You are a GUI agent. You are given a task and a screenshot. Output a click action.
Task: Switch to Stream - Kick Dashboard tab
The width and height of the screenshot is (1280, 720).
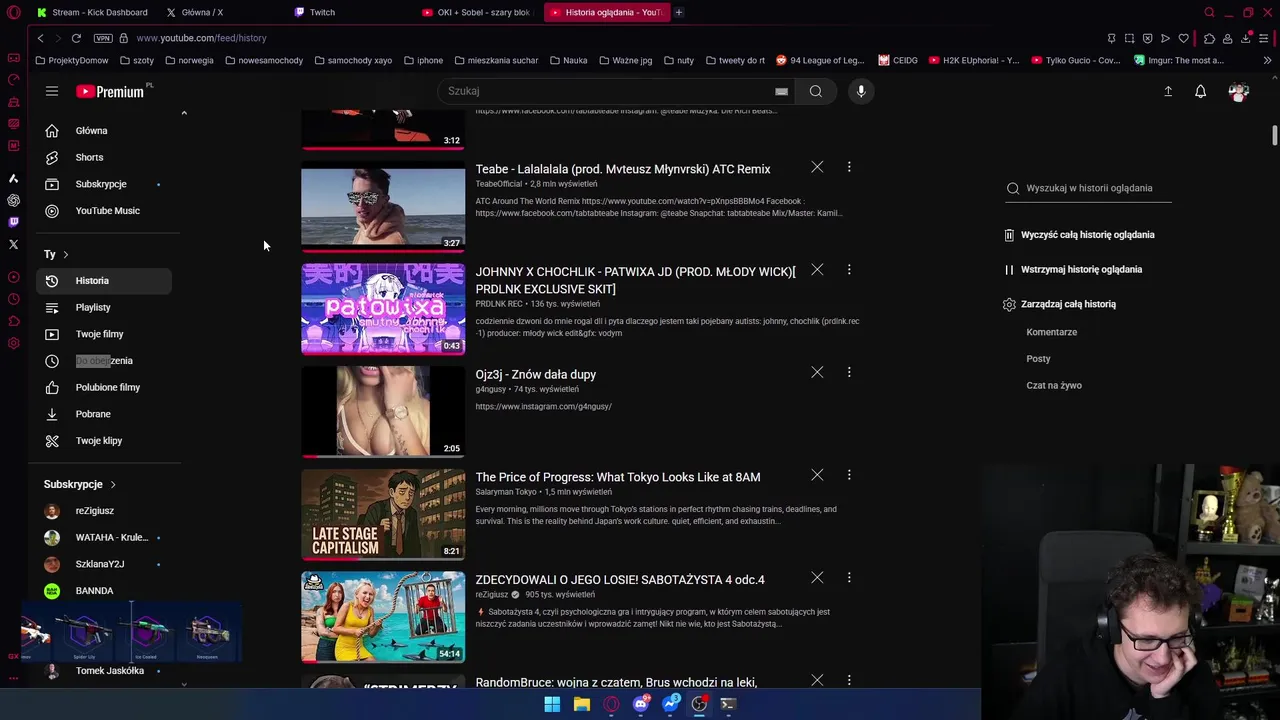pyautogui.click(x=92, y=12)
